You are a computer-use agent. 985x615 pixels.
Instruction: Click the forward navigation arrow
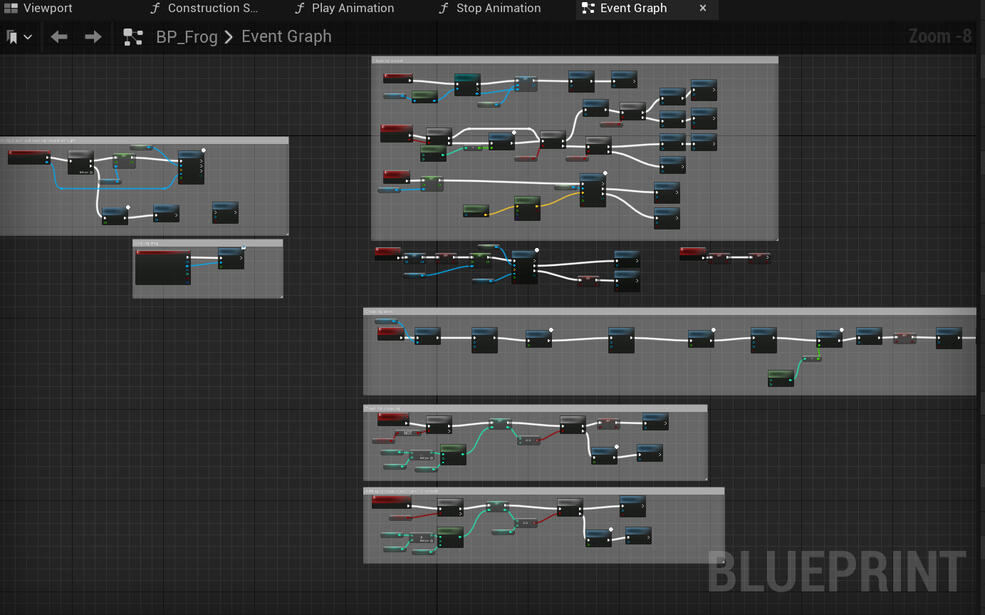[x=92, y=36]
